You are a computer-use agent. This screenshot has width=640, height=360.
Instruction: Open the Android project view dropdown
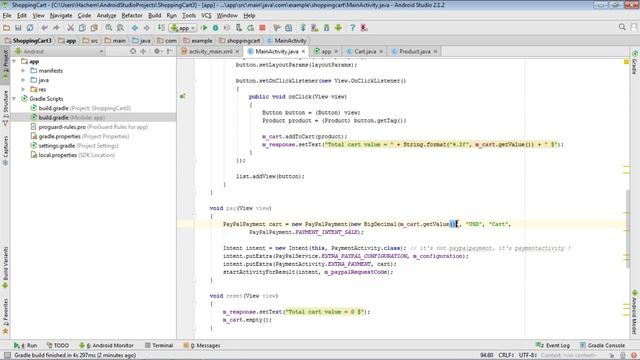[x=59, y=51]
